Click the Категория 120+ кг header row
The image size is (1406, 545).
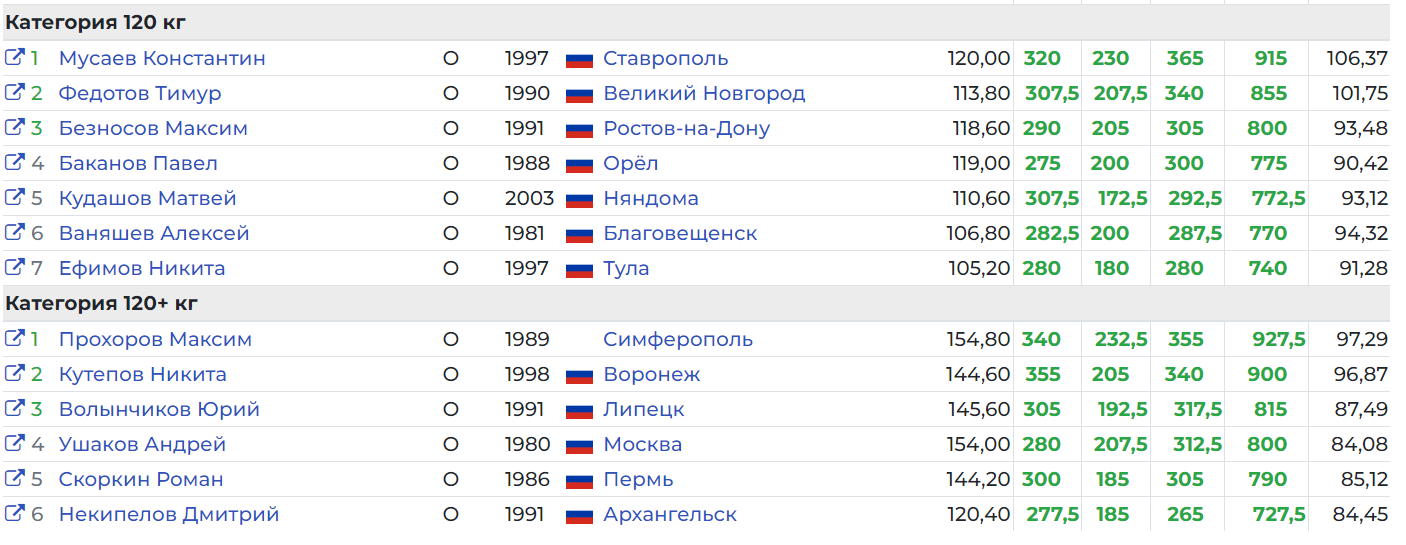pos(104,303)
